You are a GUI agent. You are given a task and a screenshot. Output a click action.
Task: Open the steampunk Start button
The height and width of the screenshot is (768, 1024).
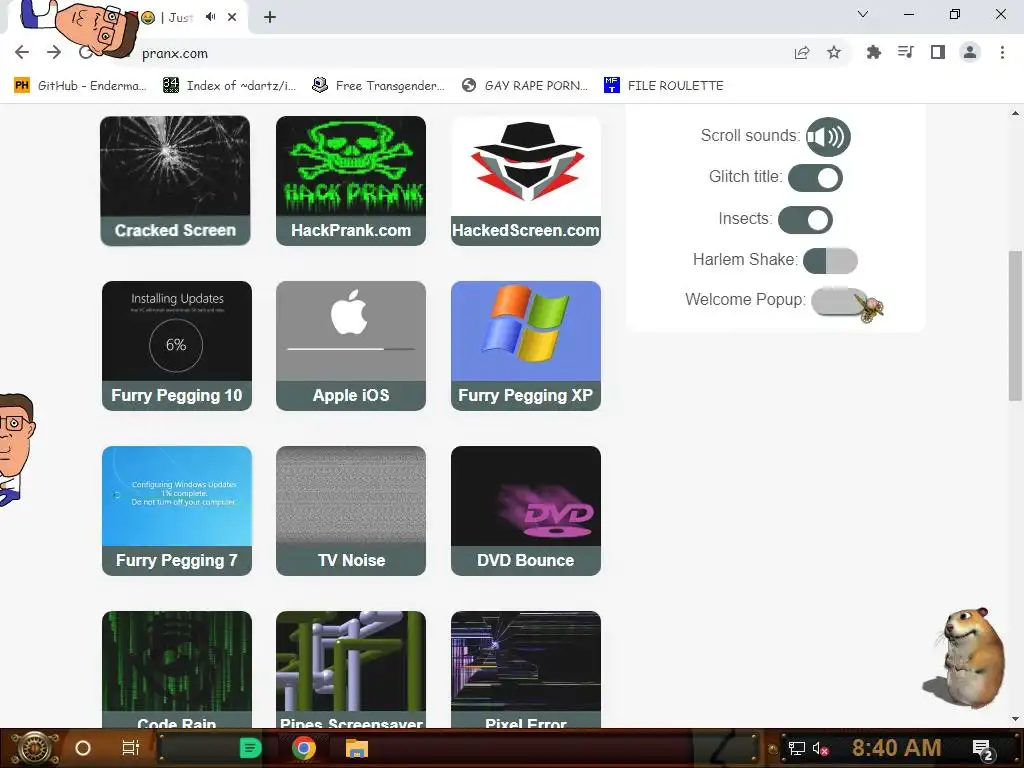(x=35, y=748)
